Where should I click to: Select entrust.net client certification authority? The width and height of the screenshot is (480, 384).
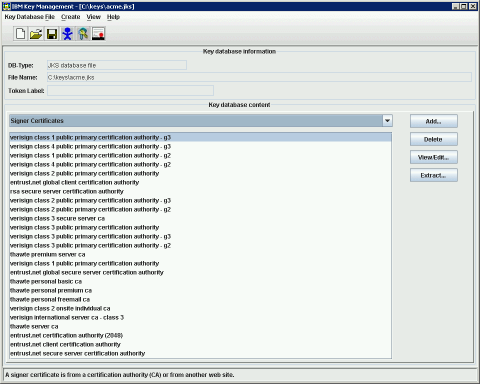click(x=200, y=344)
